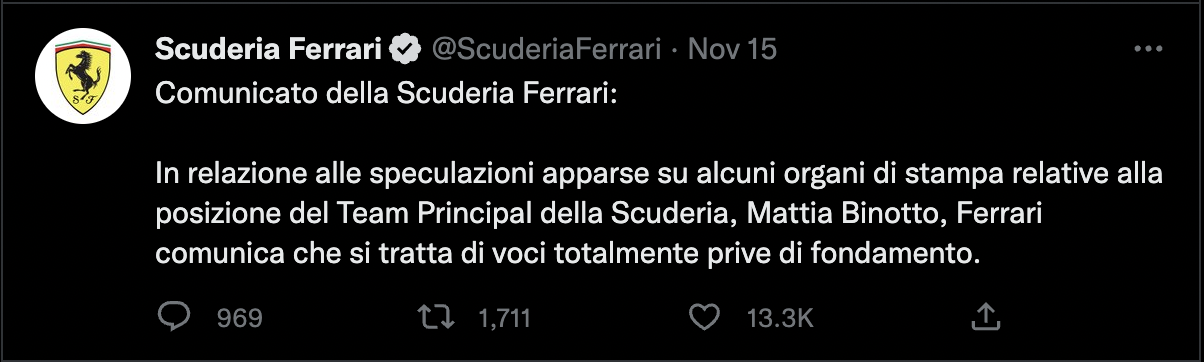Open the Nov 15 timestamp permalink
Image resolution: width=1204 pixels, height=362 pixels.
pos(734,49)
